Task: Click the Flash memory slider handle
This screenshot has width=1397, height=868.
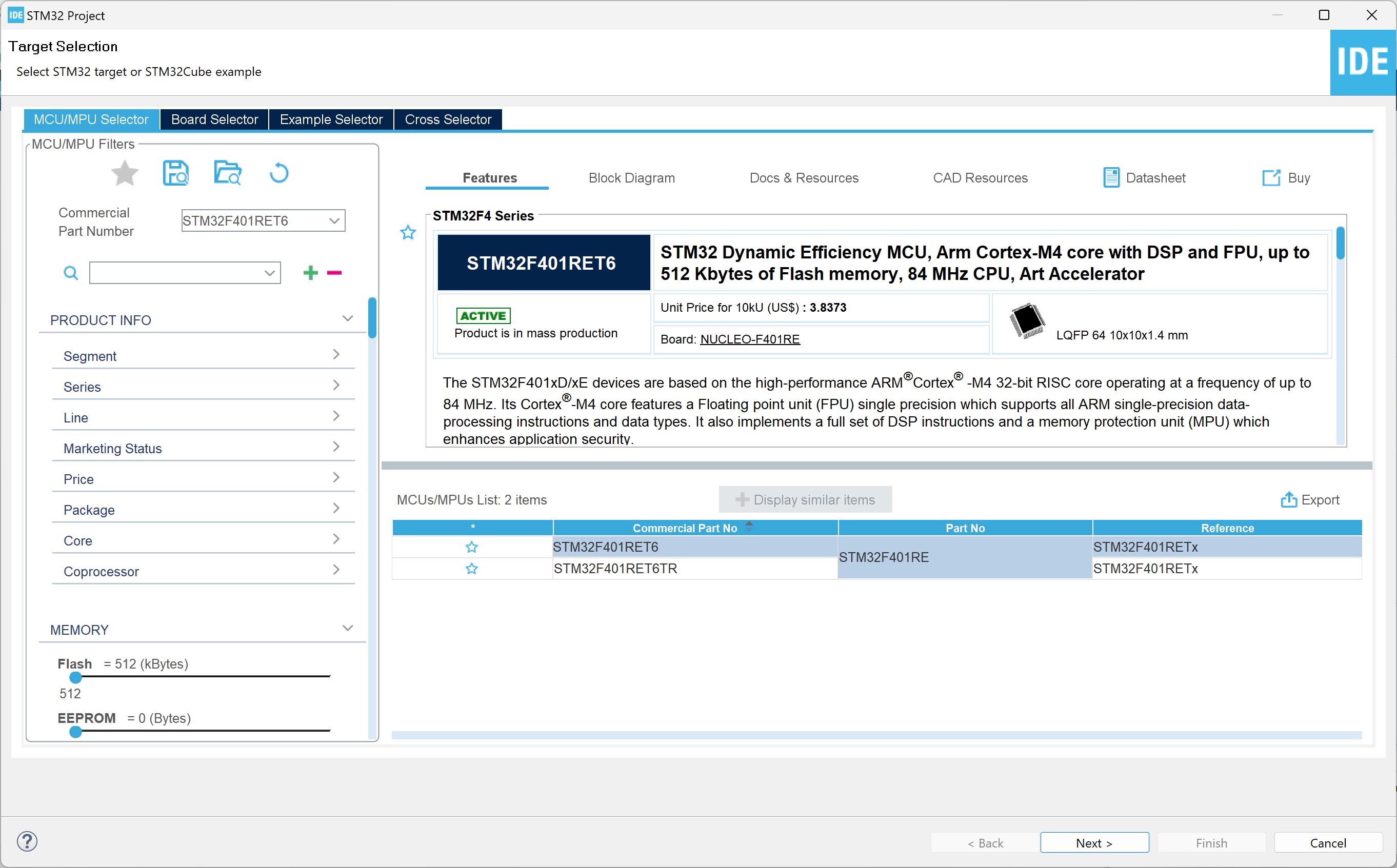Action: point(75,677)
